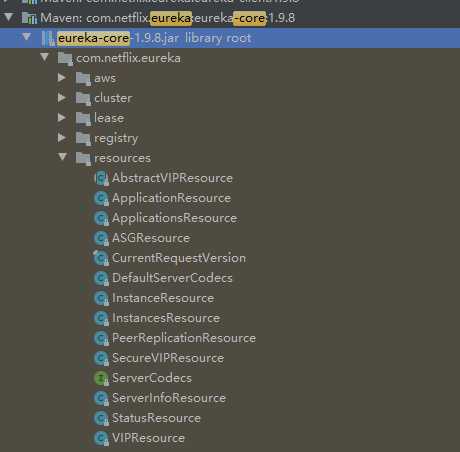The height and width of the screenshot is (452, 460).
Task: Click the resources folder icon
Action: (x=83, y=159)
